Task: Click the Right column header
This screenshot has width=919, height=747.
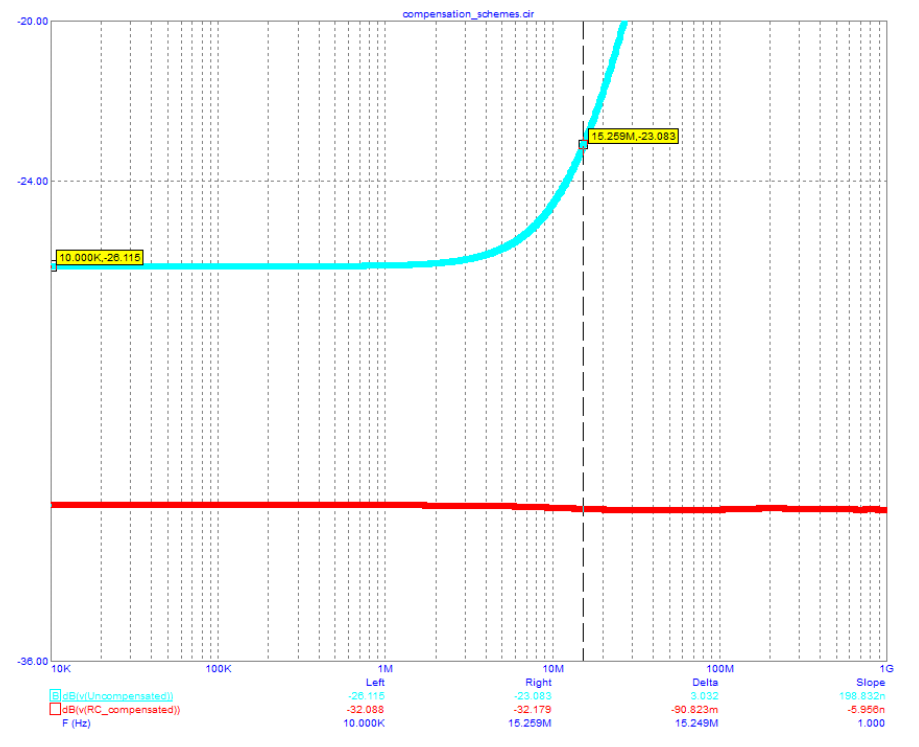Action: [x=538, y=682]
